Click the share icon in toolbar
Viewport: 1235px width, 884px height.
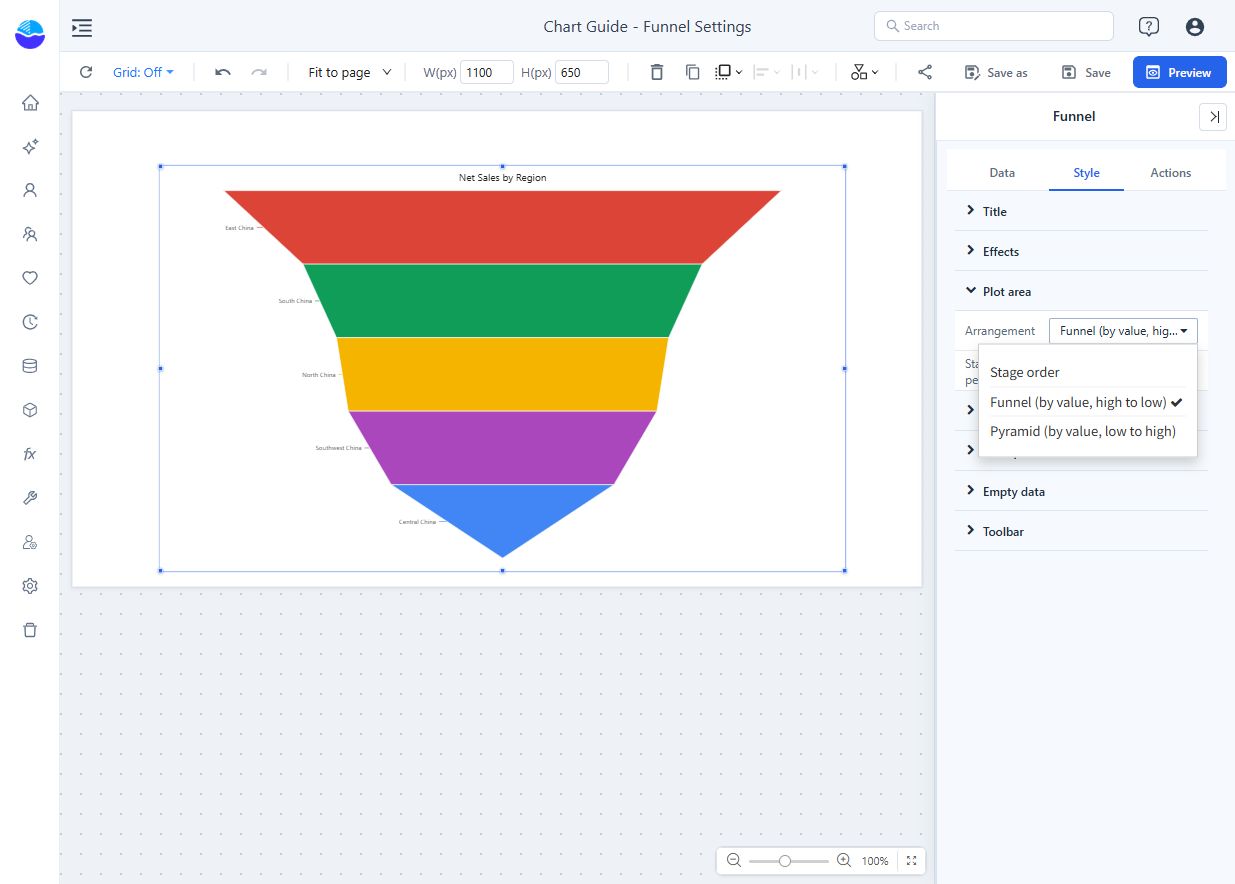tap(925, 72)
